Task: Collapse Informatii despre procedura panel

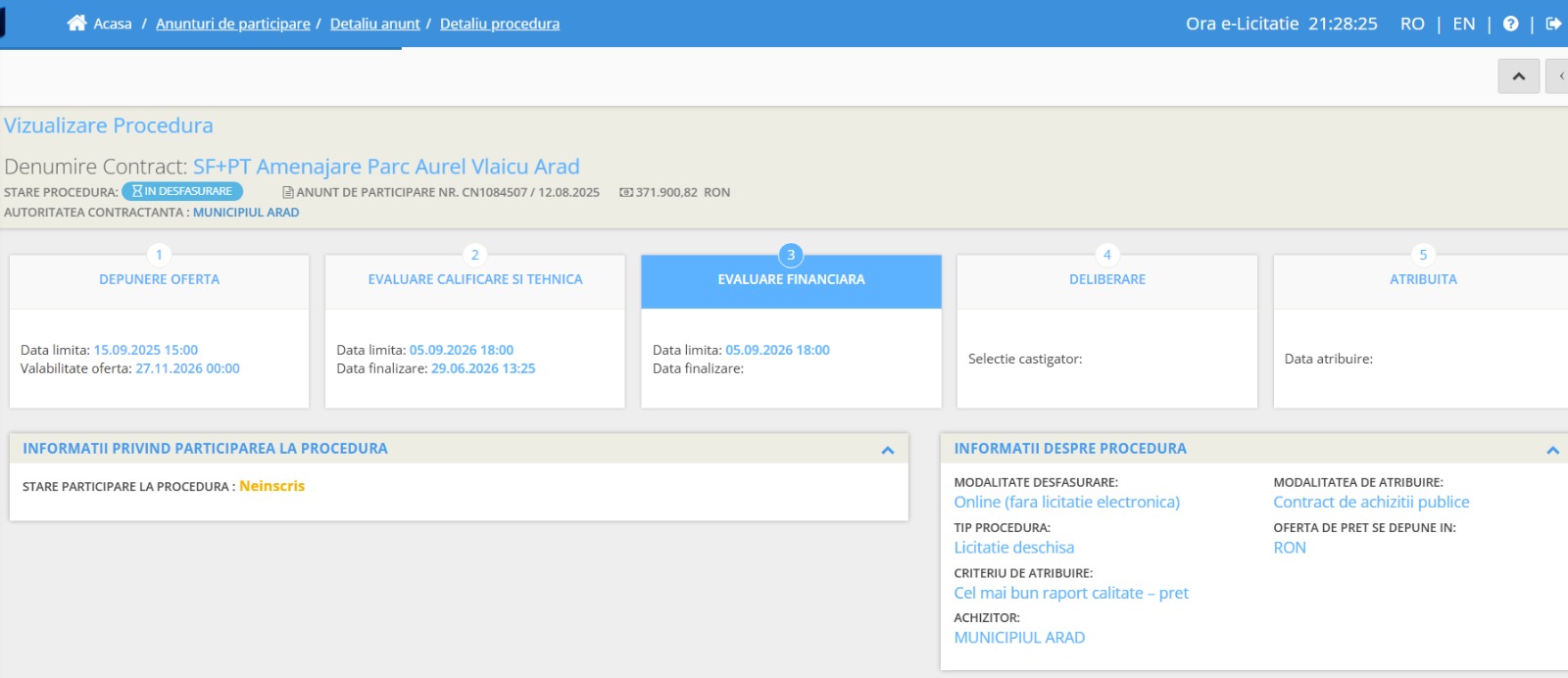Action: 1552,450
